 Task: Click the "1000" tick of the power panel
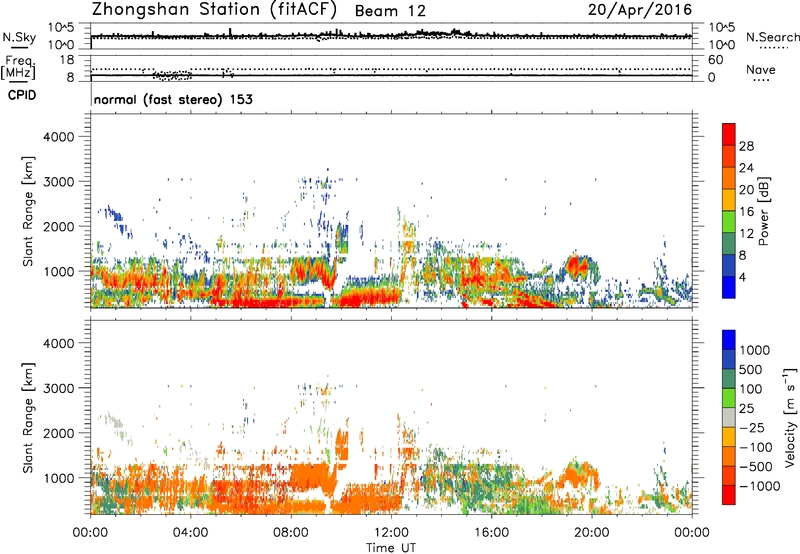(x=58, y=271)
